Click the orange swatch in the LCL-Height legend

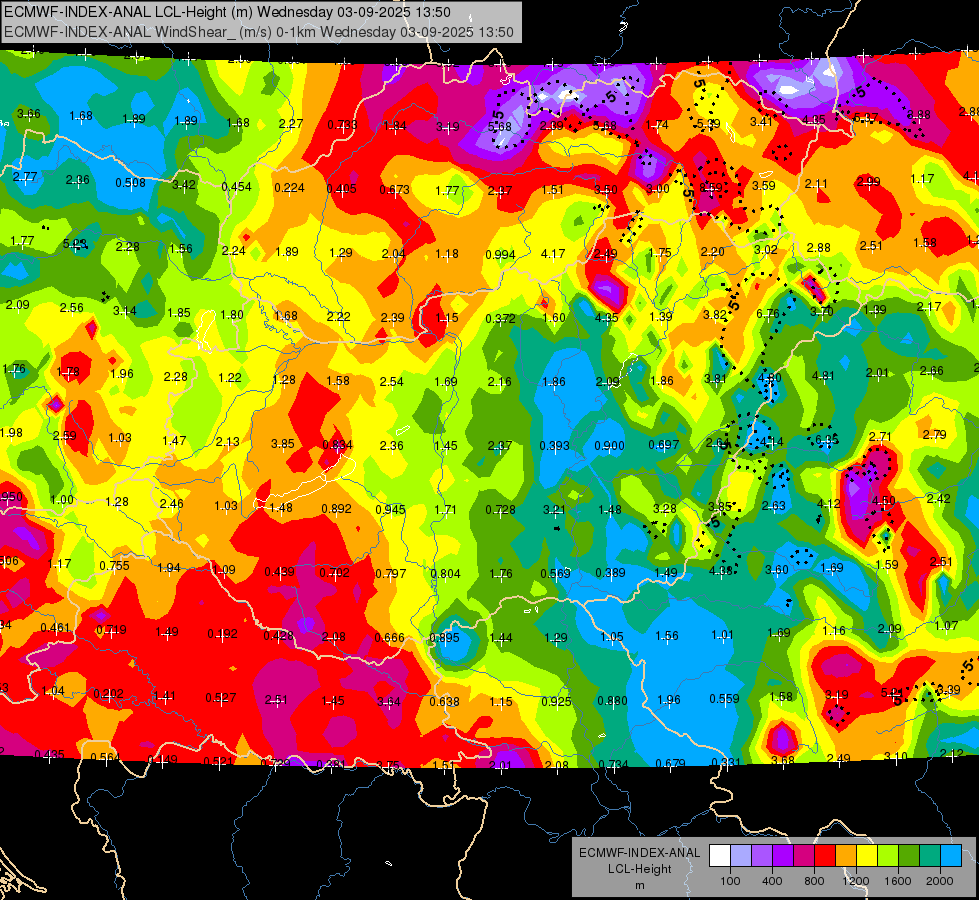point(846,855)
